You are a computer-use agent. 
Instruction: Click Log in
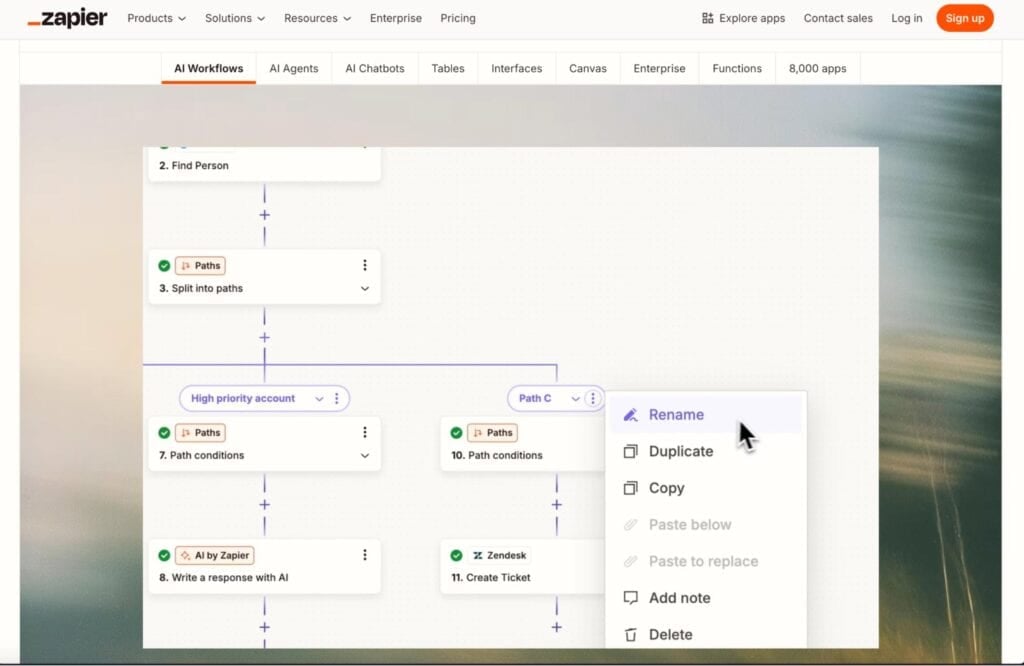click(906, 18)
